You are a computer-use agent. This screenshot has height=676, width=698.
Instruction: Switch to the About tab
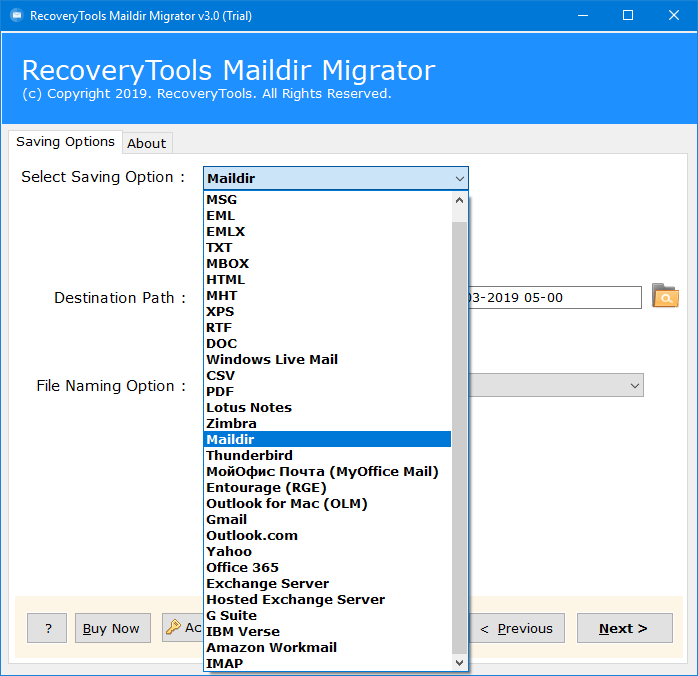[x=146, y=143]
